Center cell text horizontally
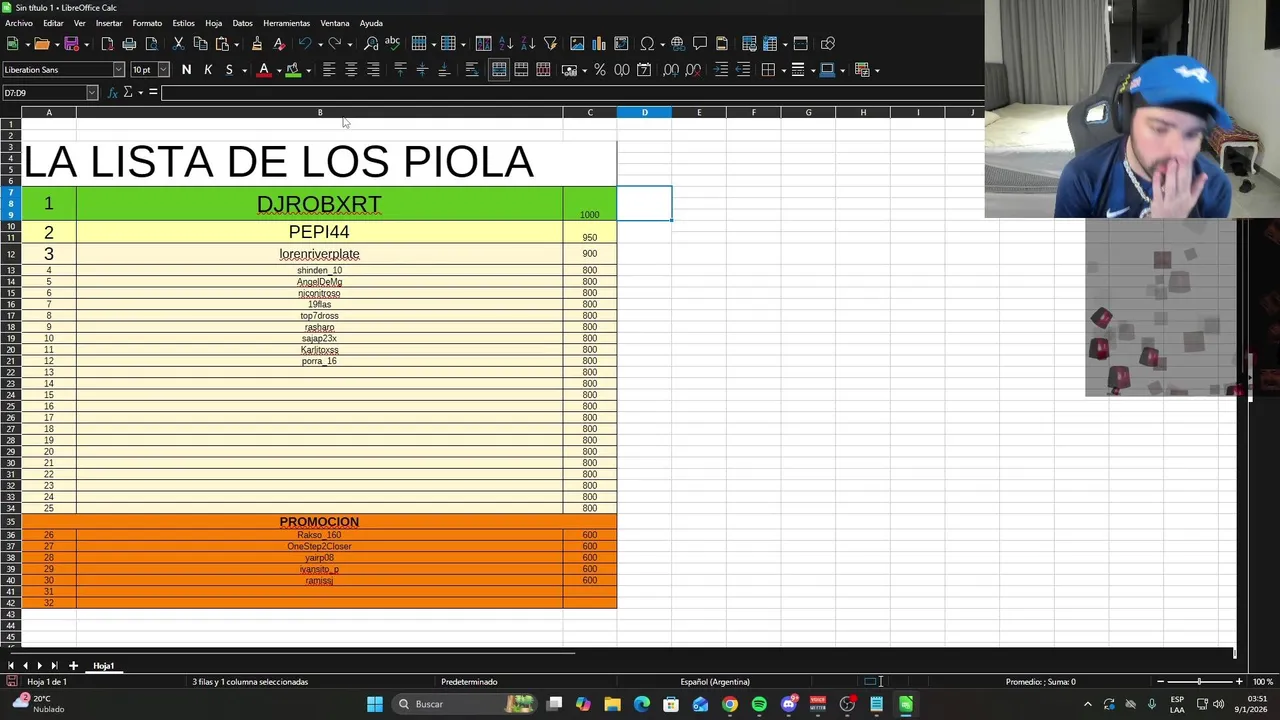The height and width of the screenshot is (720, 1280). [x=351, y=70]
